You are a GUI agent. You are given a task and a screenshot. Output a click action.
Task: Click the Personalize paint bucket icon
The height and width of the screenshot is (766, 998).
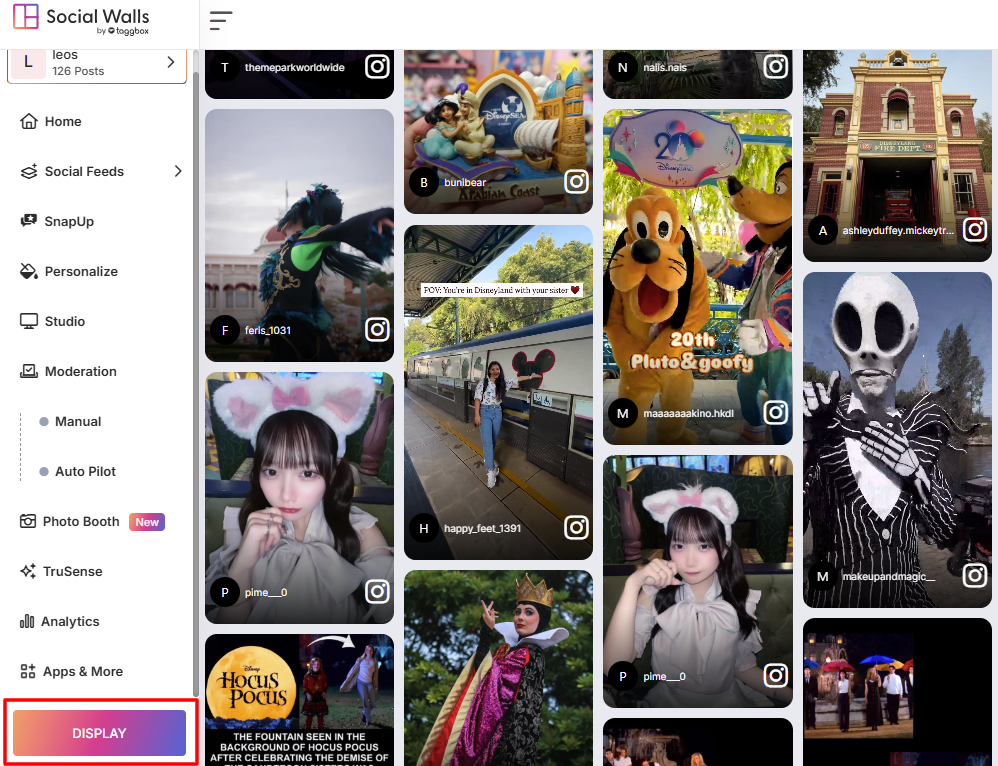(x=28, y=271)
